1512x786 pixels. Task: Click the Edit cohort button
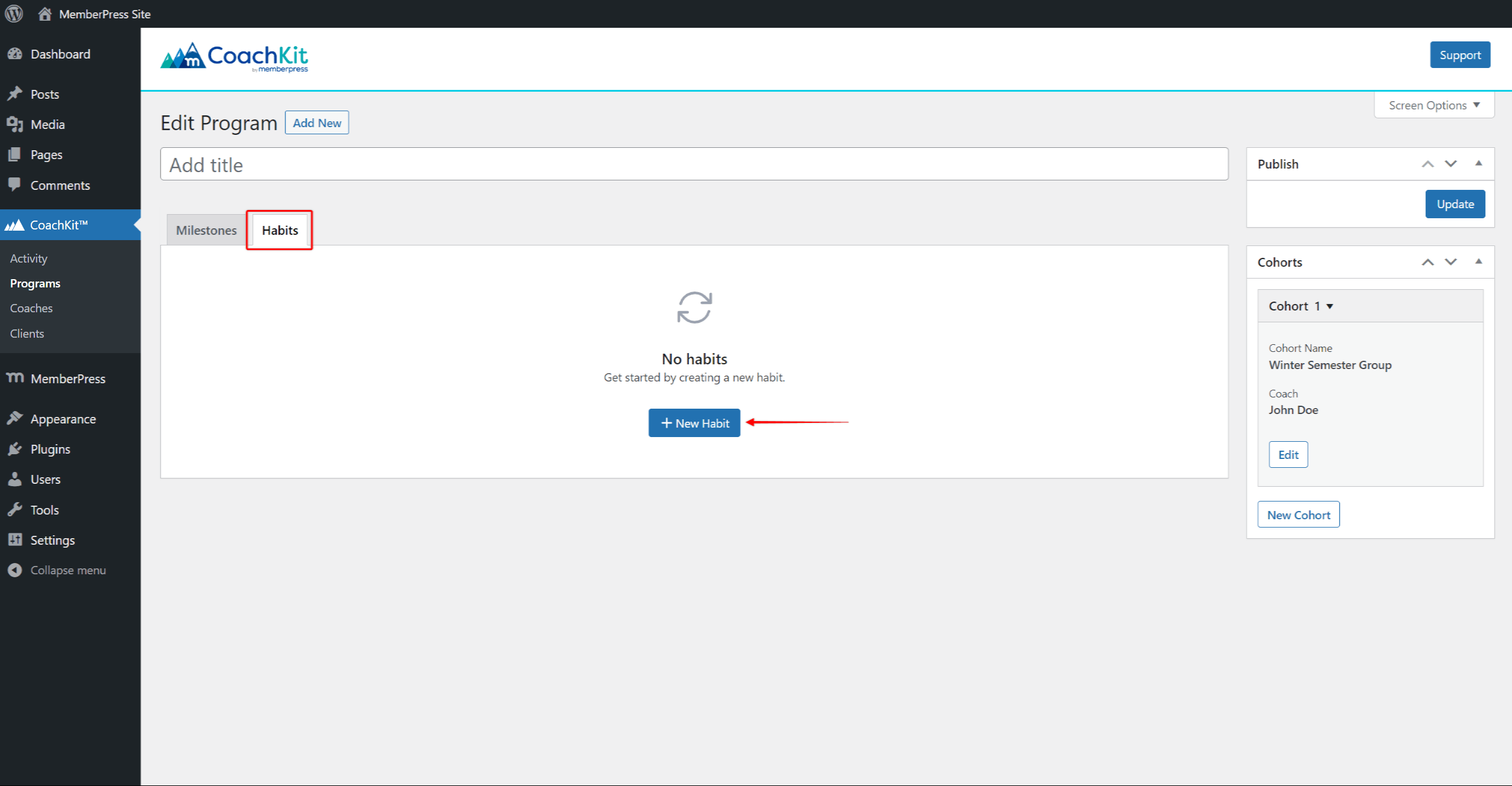1287,454
